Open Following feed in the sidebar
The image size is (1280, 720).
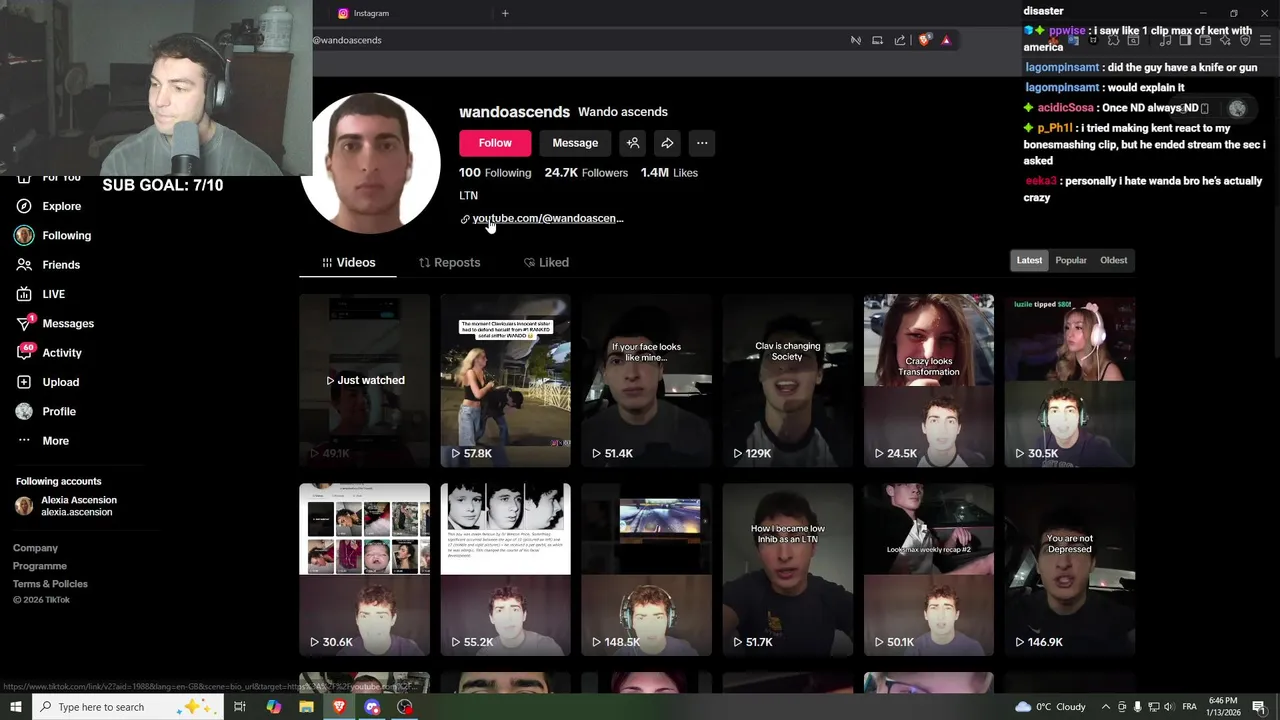click(x=53, y=235)
